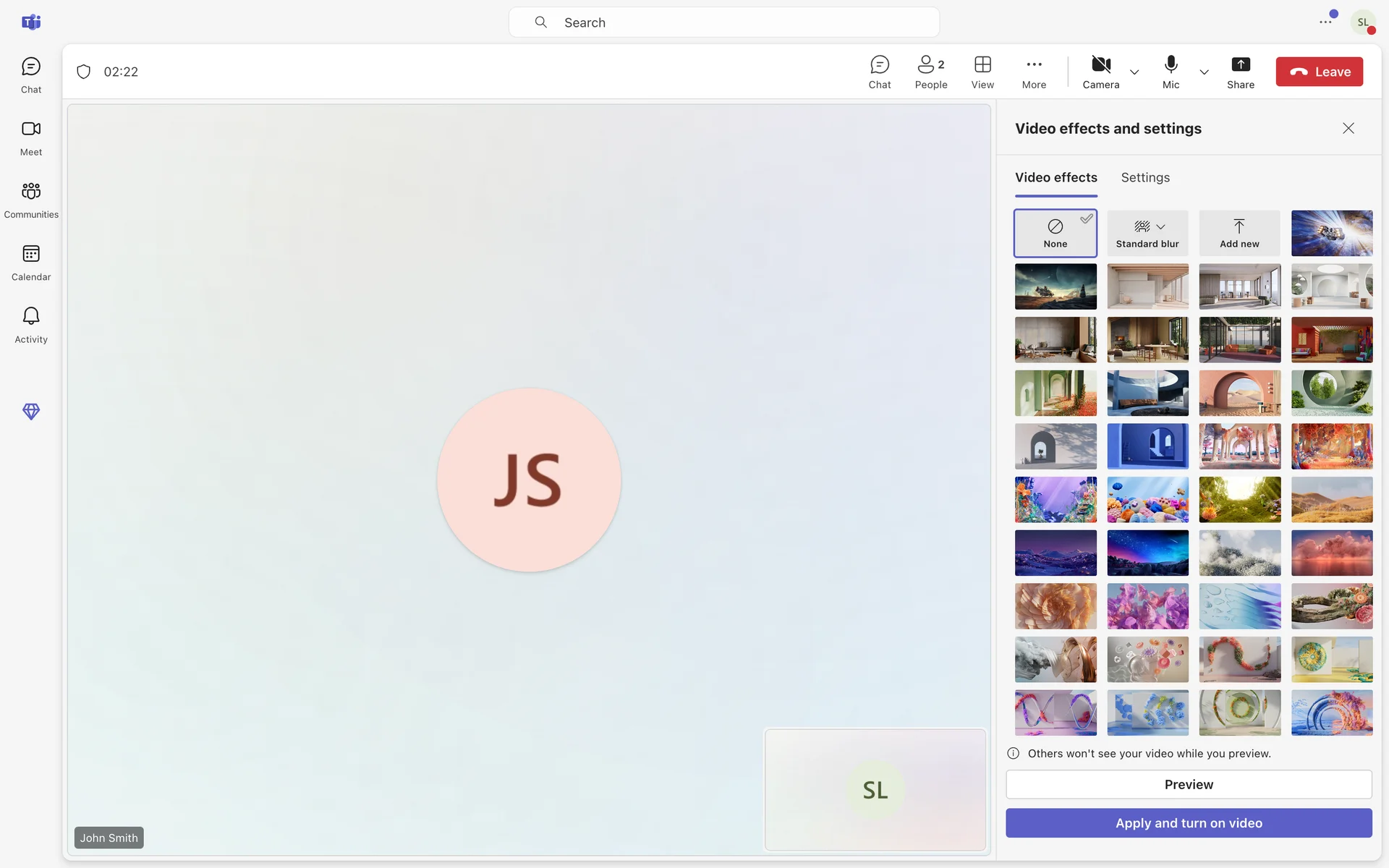
Task: Select the None background effect
Action: pos(1055,233)
